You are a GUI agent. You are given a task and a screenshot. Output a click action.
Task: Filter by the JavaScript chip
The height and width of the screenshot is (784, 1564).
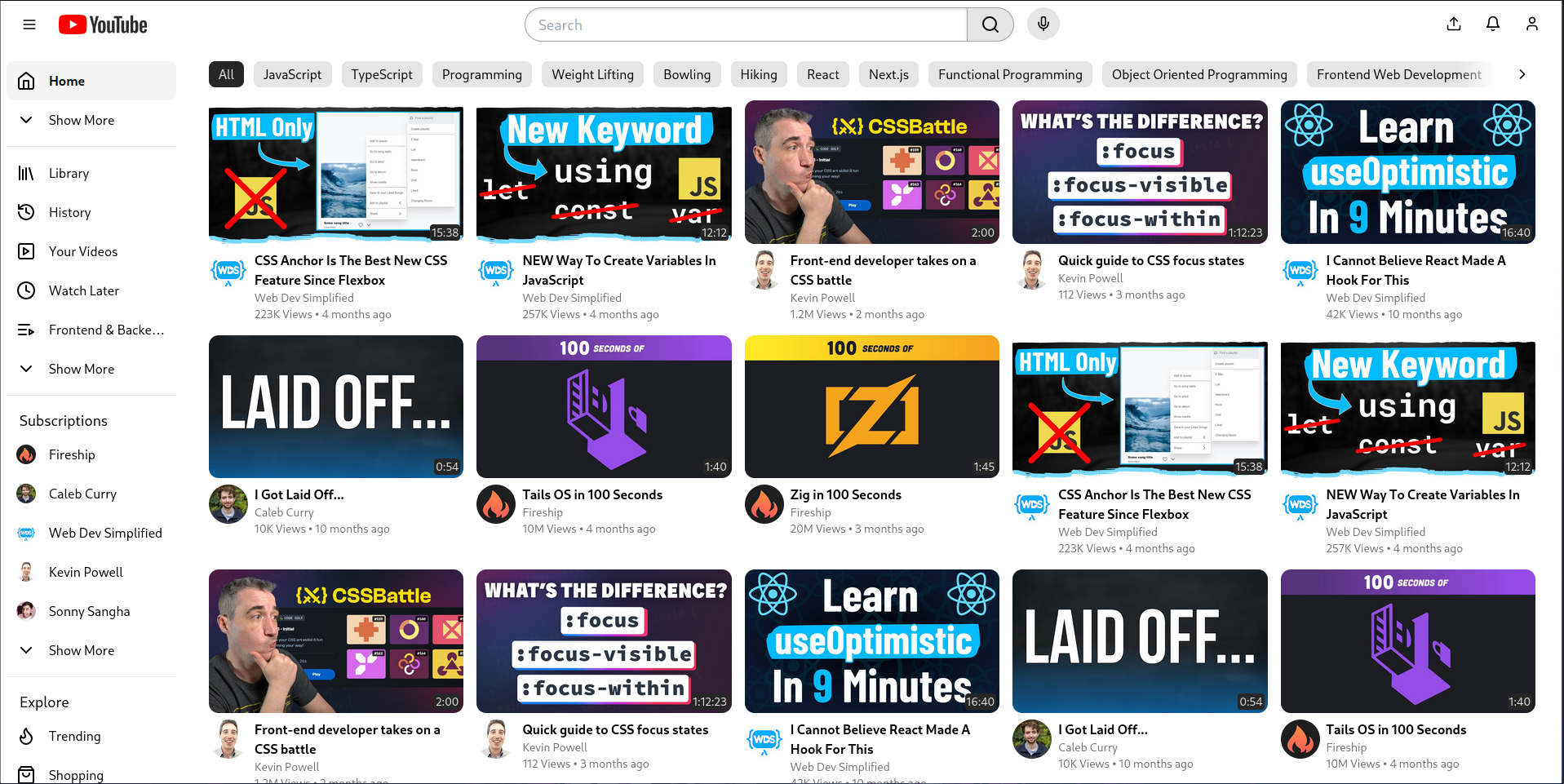coord(292,74)
